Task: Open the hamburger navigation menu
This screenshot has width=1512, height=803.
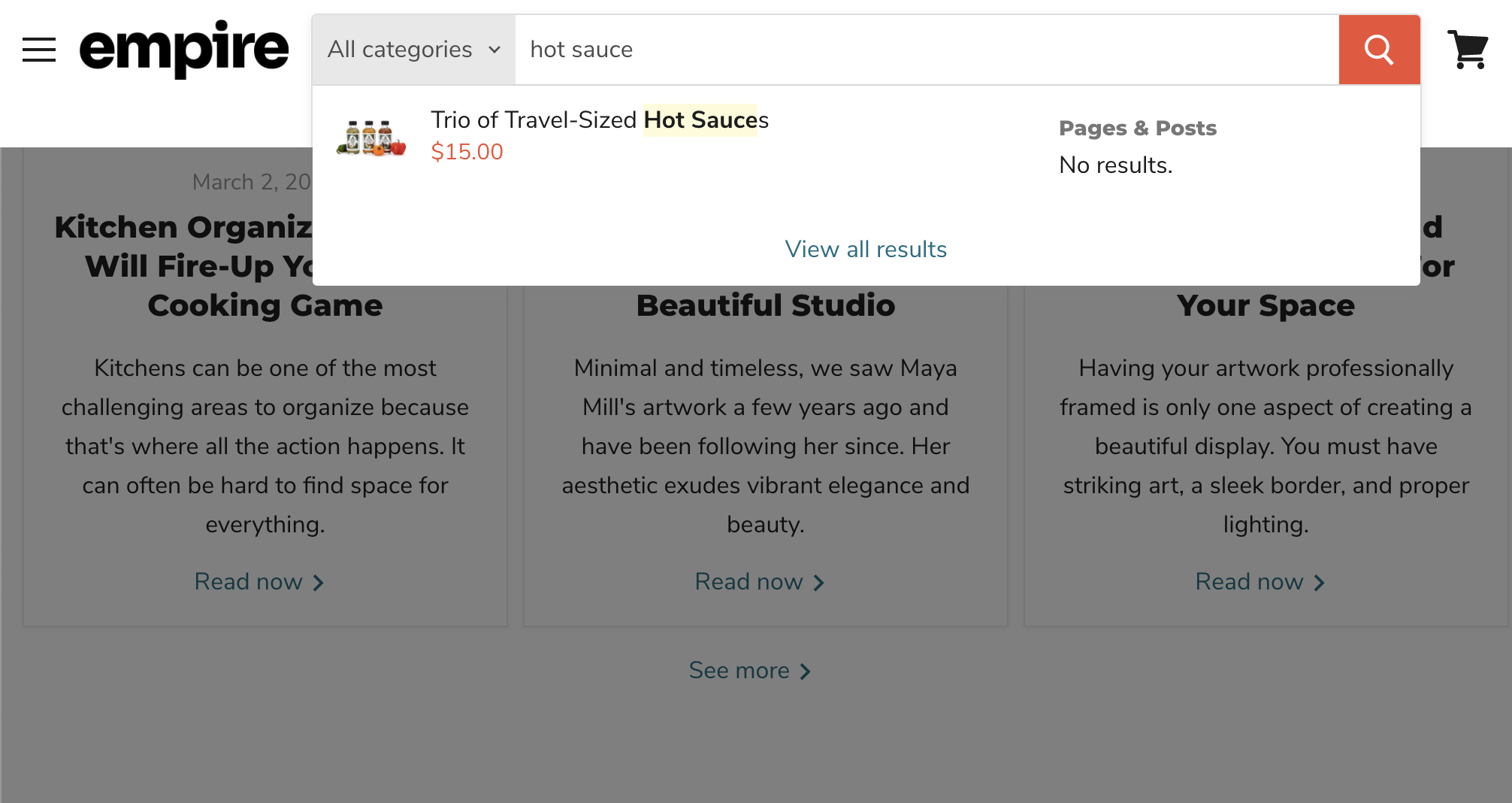Action: [39, 50]
